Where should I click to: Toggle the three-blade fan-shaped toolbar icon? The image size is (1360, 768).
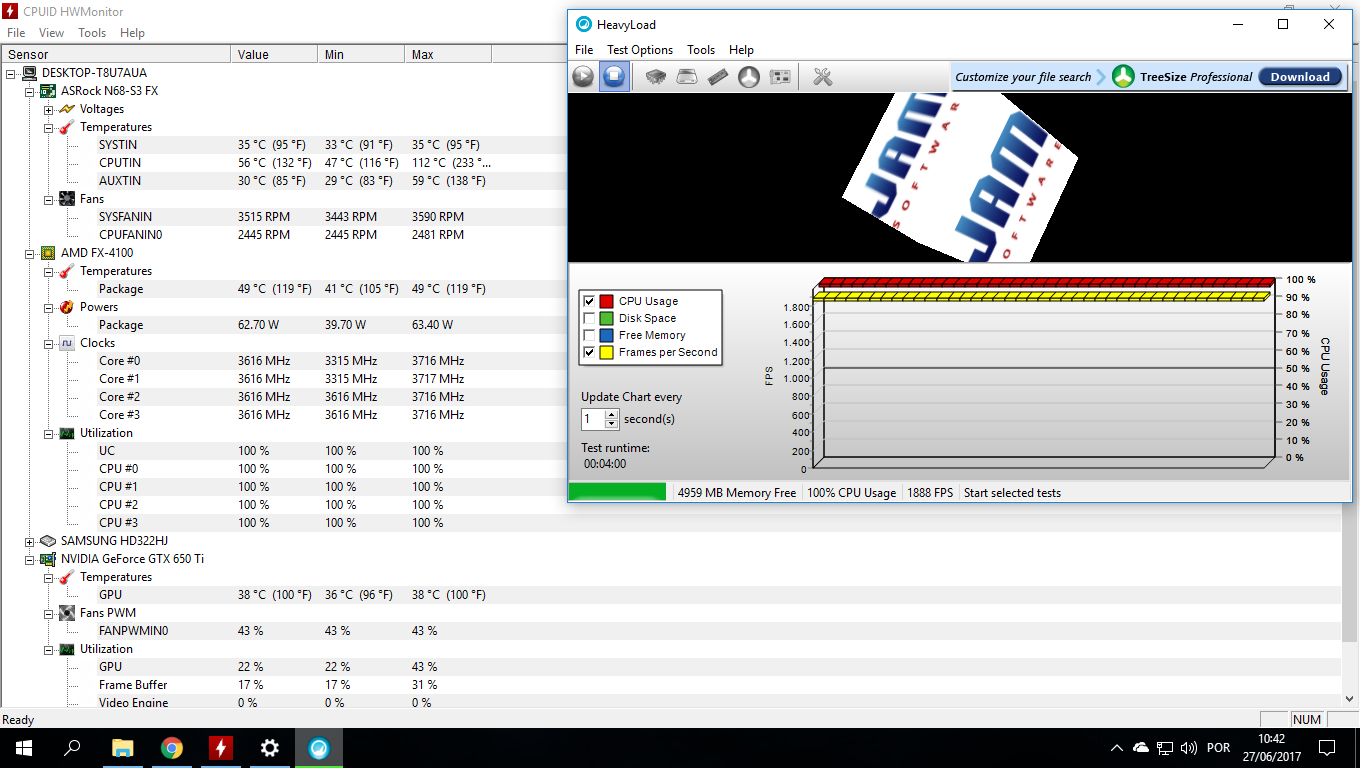[749, 76]
